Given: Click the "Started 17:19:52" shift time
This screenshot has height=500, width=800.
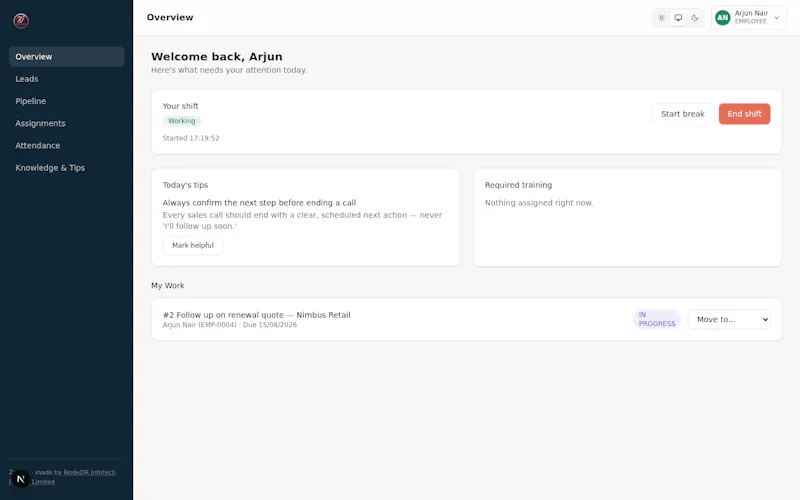Looking at the screenshot, I should [x=191, y=138].
